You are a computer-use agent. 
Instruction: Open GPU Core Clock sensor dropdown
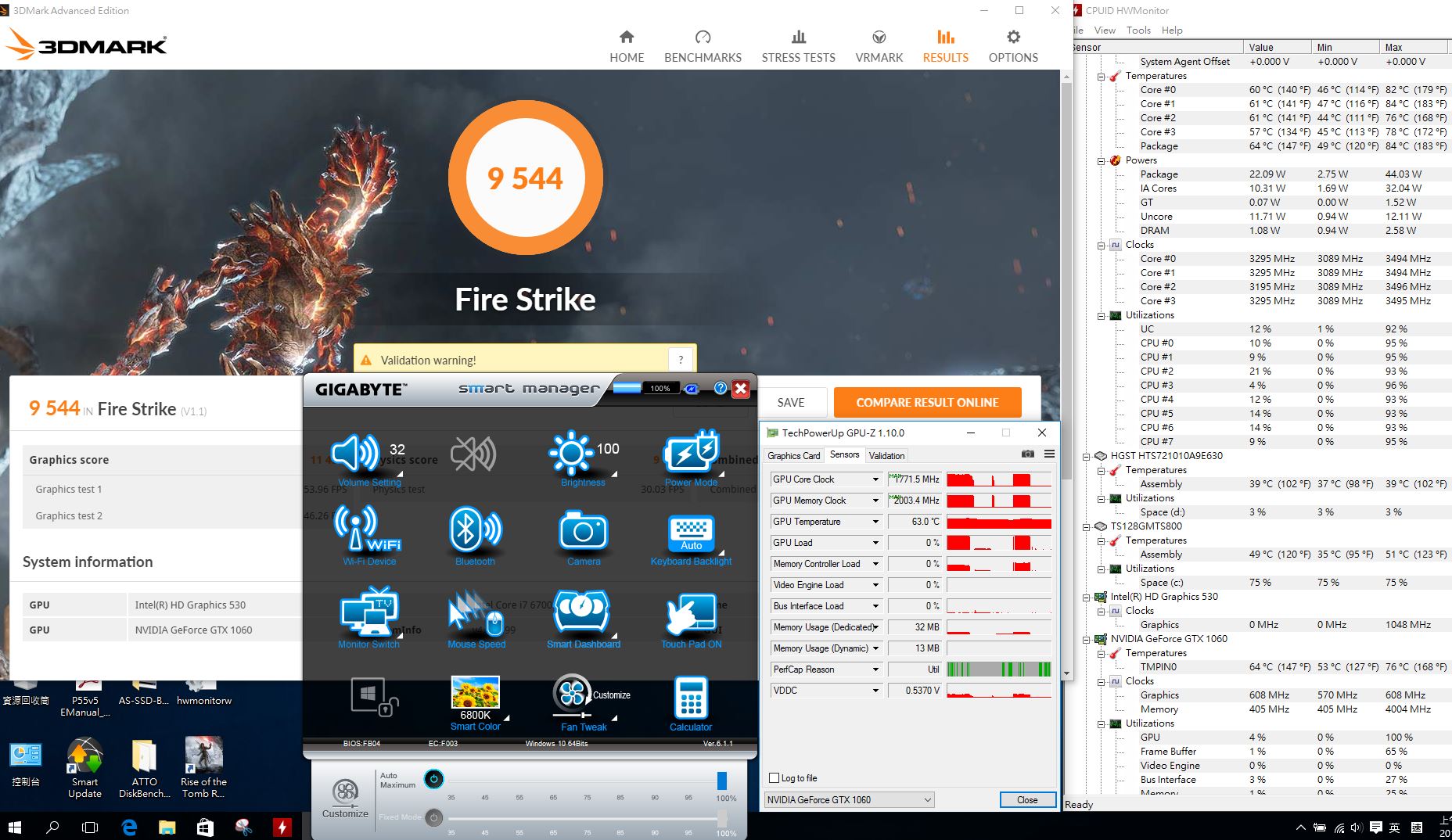tap(875, 479)
